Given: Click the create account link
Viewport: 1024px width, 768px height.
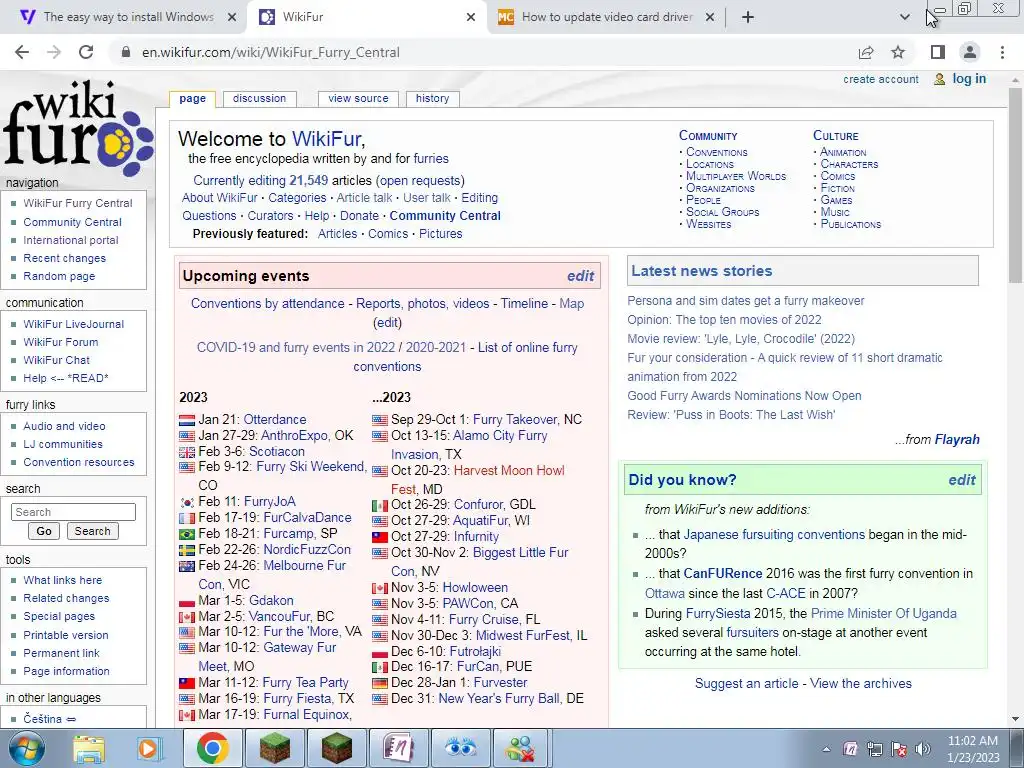Looking at the screenshot, I should 880,79.
